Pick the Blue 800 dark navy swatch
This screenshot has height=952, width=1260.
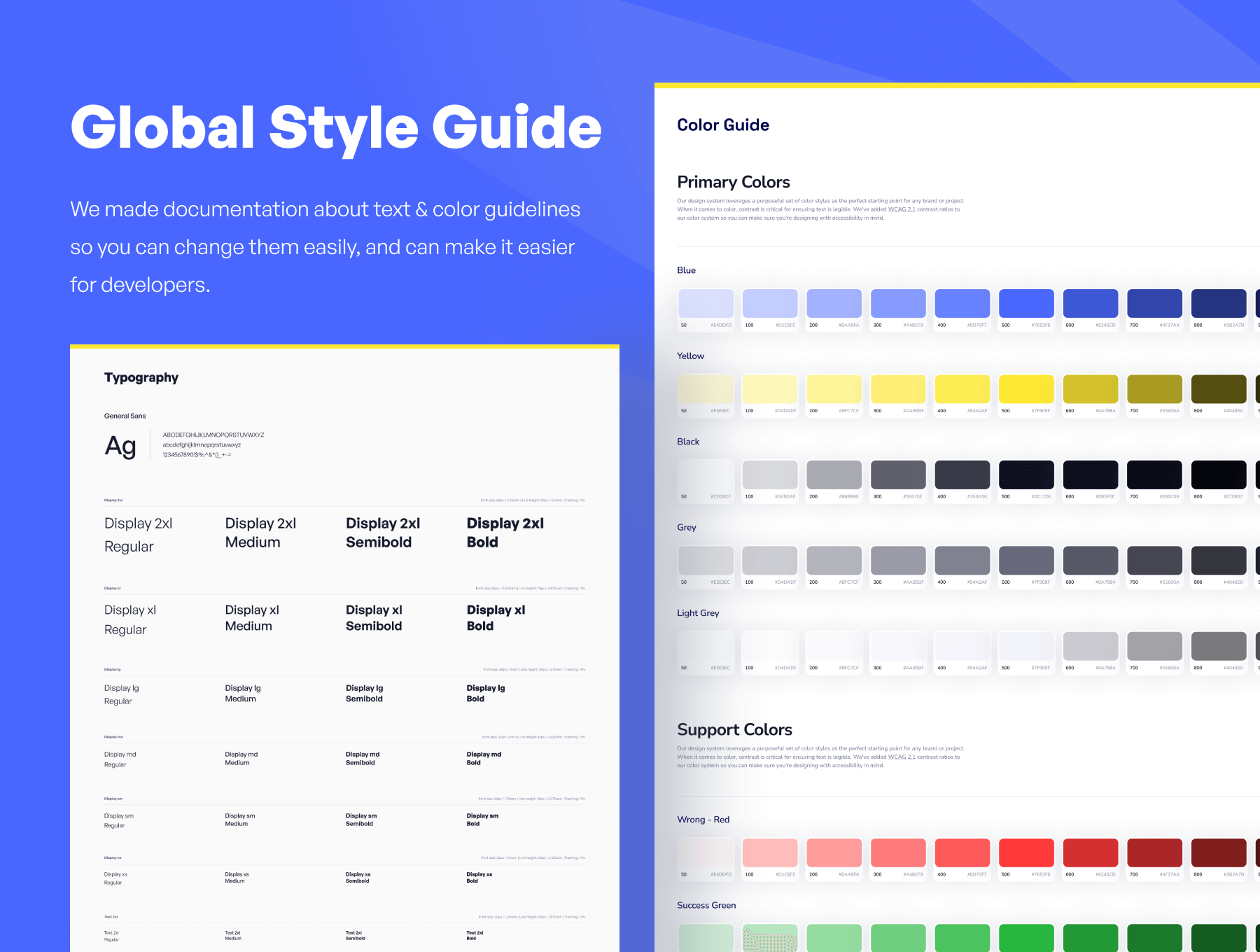(x=1218, y=304)
